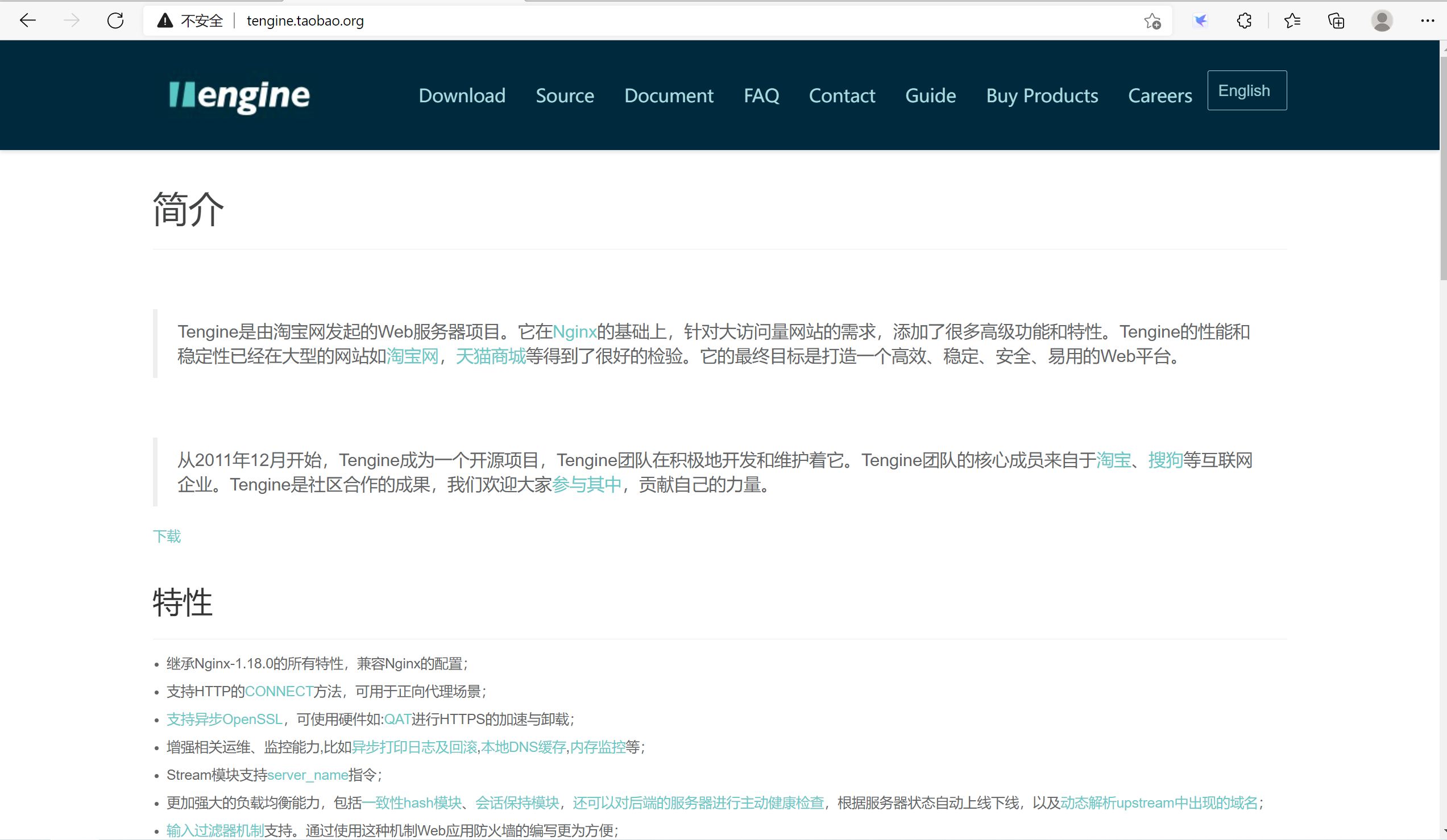This screenshot has width=1447, height=840.
Task: Open the 本地DNS缓存 link
Action: click(x=523, y=747)
